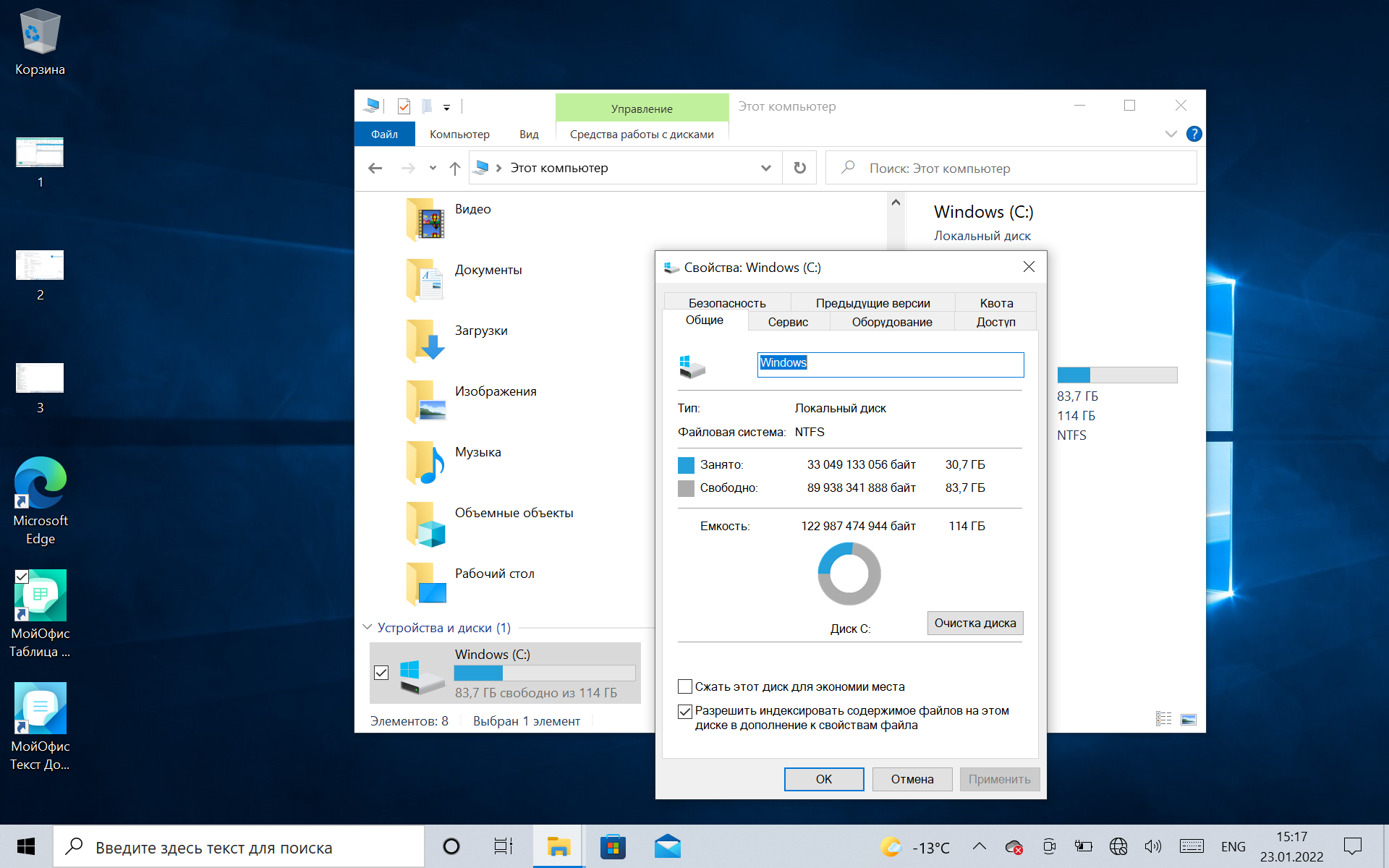Enable compress this drive checkbox

click(685, 686)
